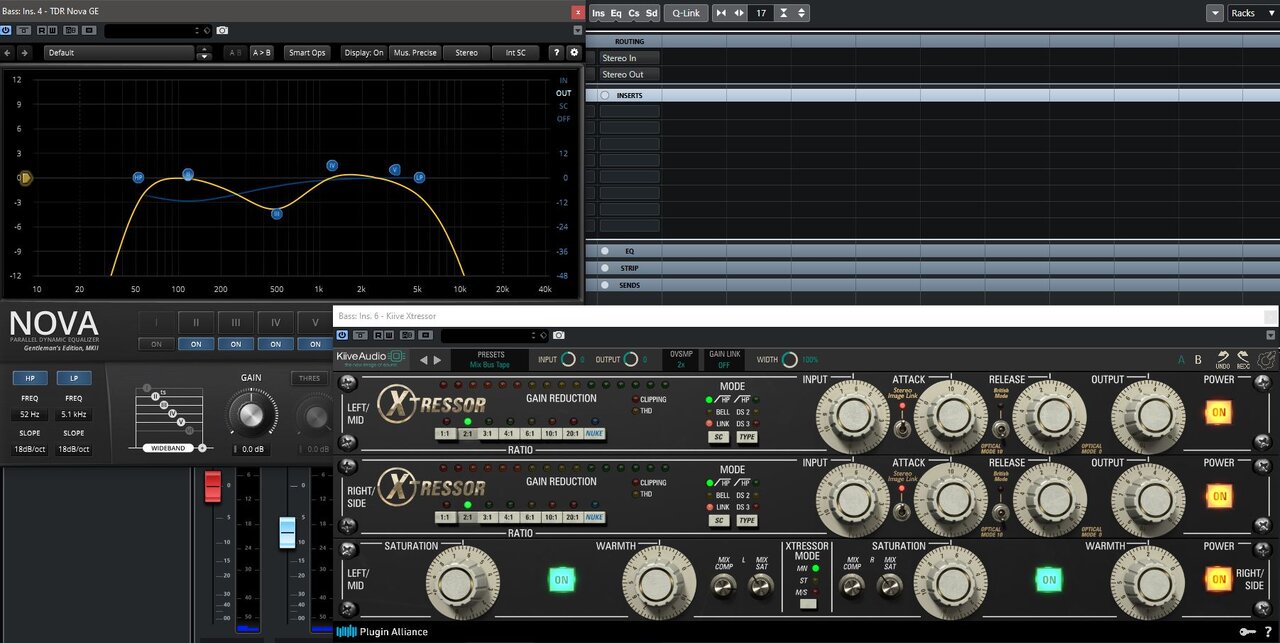Click the Smart Ops button

pyautogui.click(x=307, y=53)
